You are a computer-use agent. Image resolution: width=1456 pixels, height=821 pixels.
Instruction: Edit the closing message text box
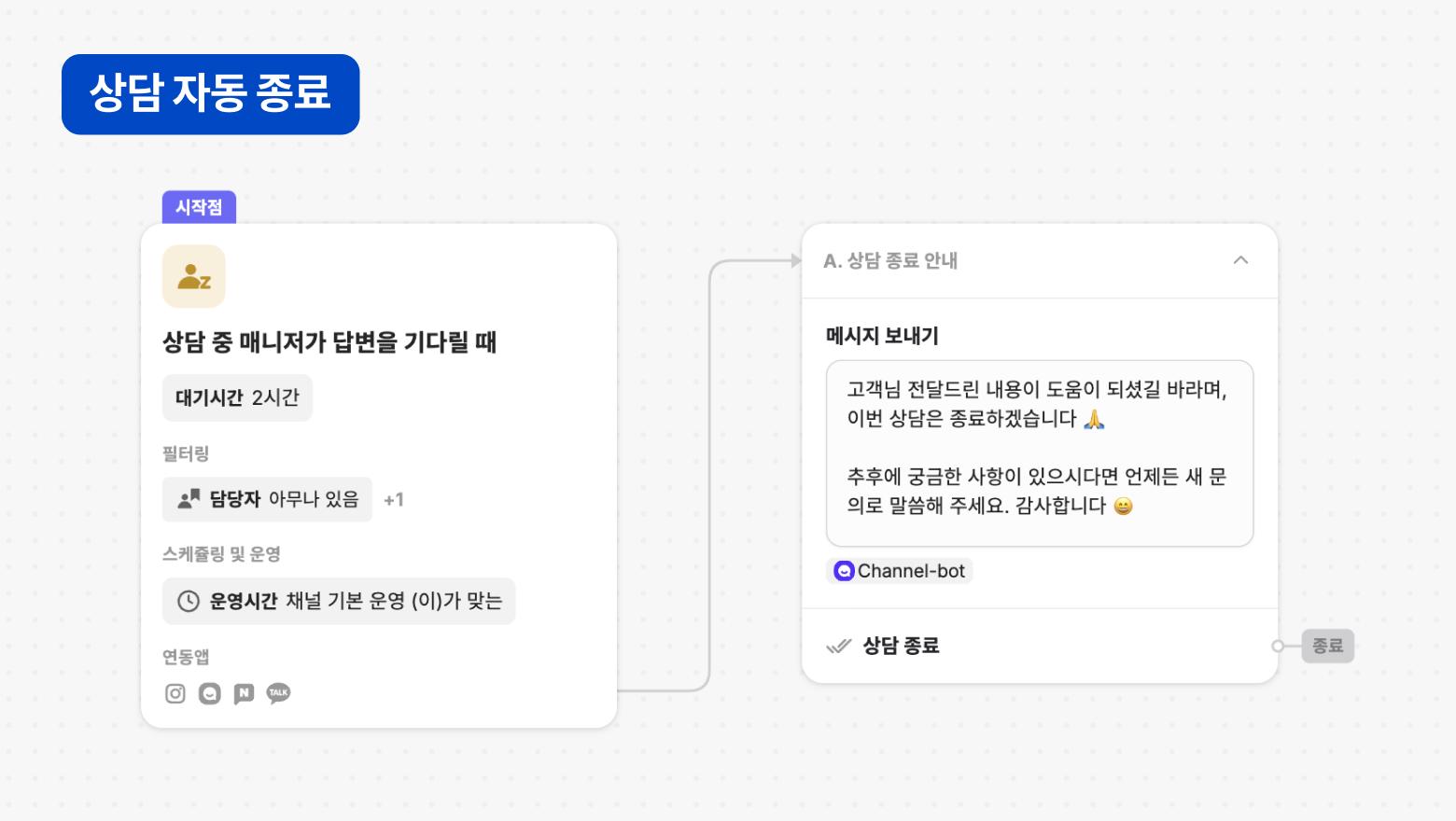(1039, 452)
